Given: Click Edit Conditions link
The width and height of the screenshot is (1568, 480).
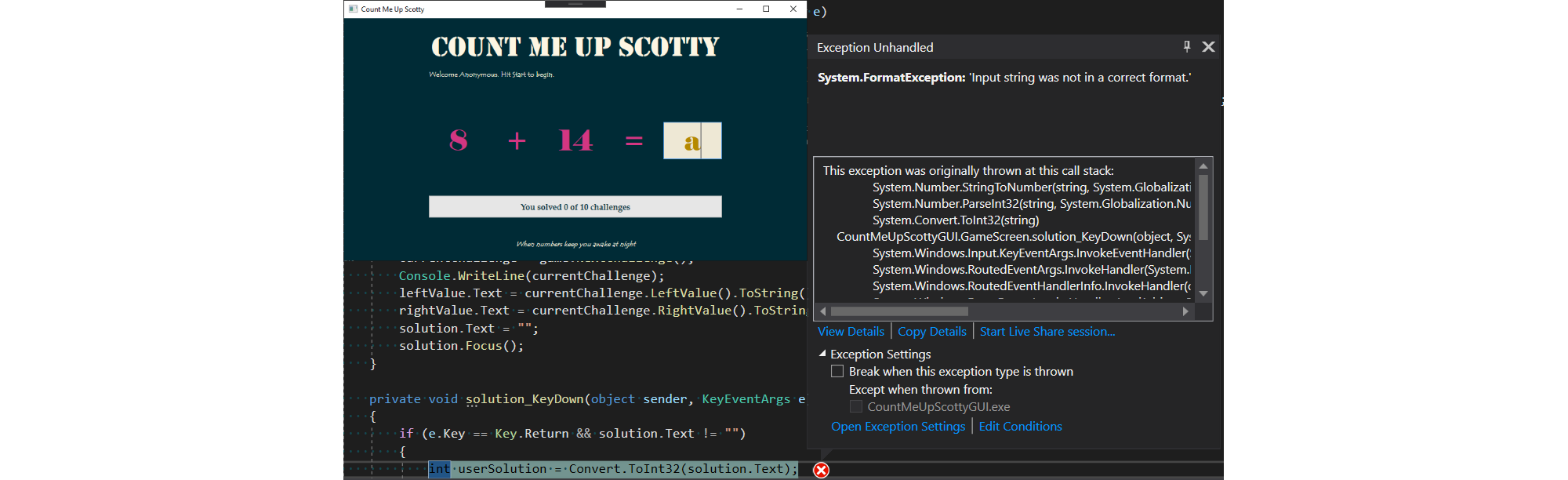Looking at the screenshot, I should [x=1020, y=426].
